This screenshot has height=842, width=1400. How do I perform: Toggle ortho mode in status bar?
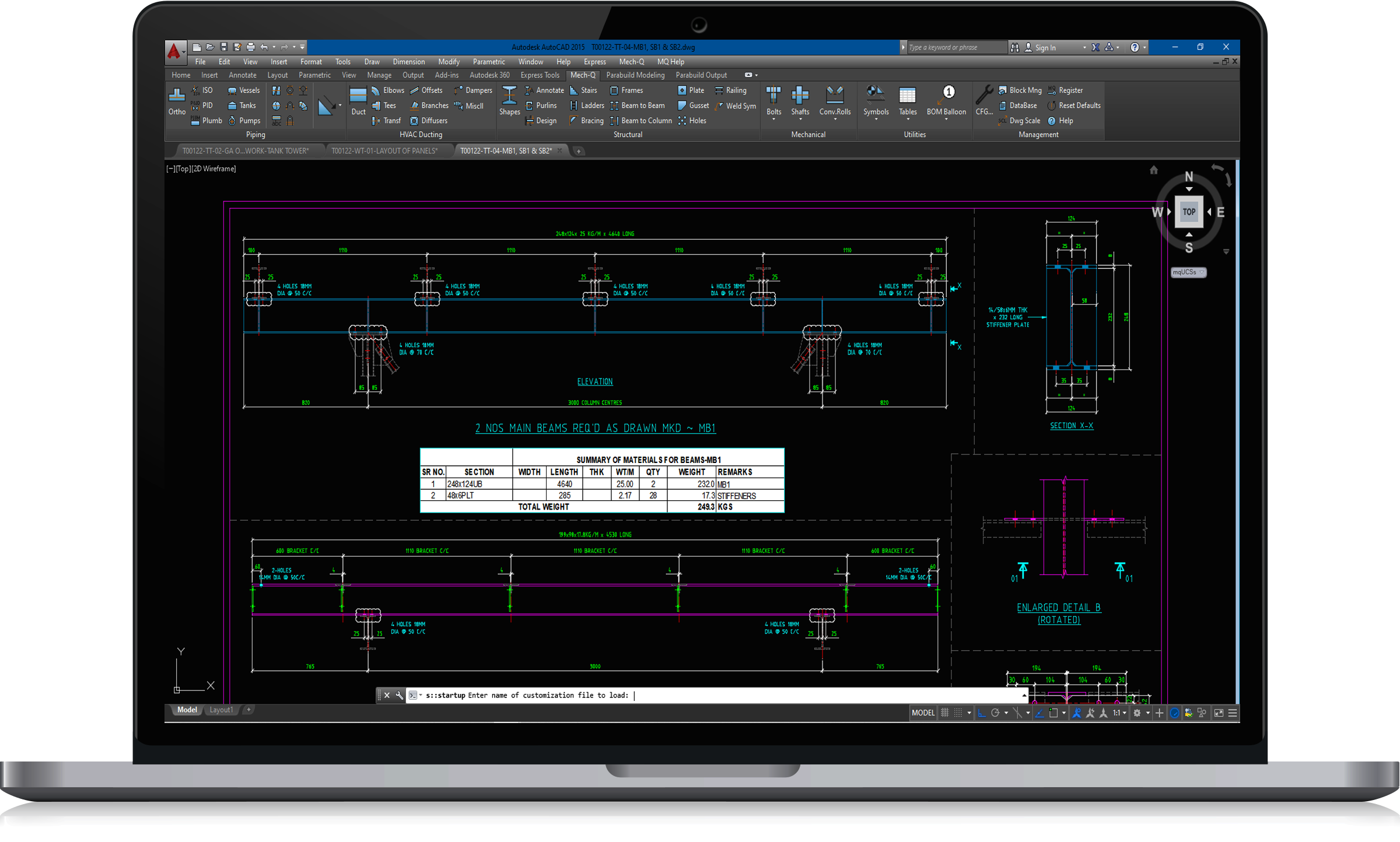click(982, 713)
